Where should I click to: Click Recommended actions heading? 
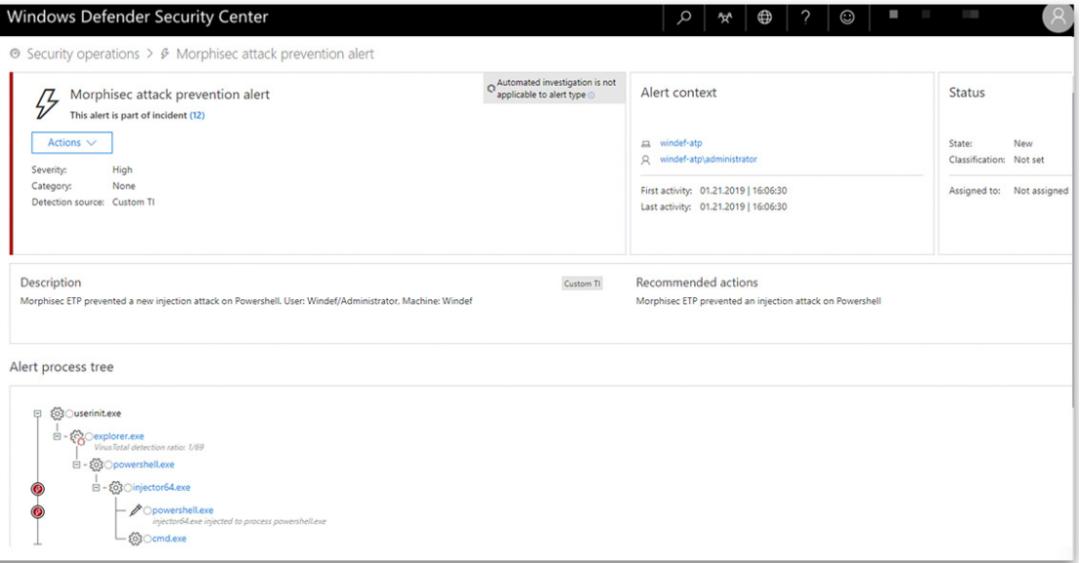pyautogui.click(x=696, y=283)
